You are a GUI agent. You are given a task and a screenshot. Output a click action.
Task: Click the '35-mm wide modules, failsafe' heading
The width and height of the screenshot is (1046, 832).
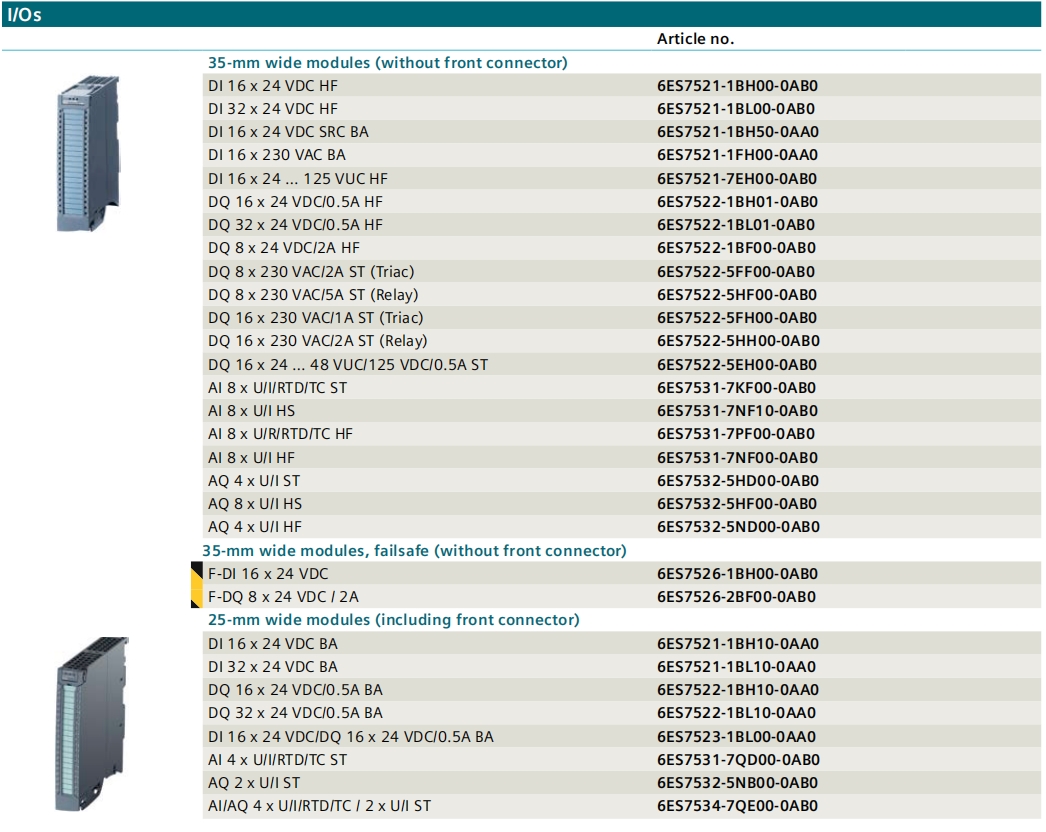tap(414, 551)
